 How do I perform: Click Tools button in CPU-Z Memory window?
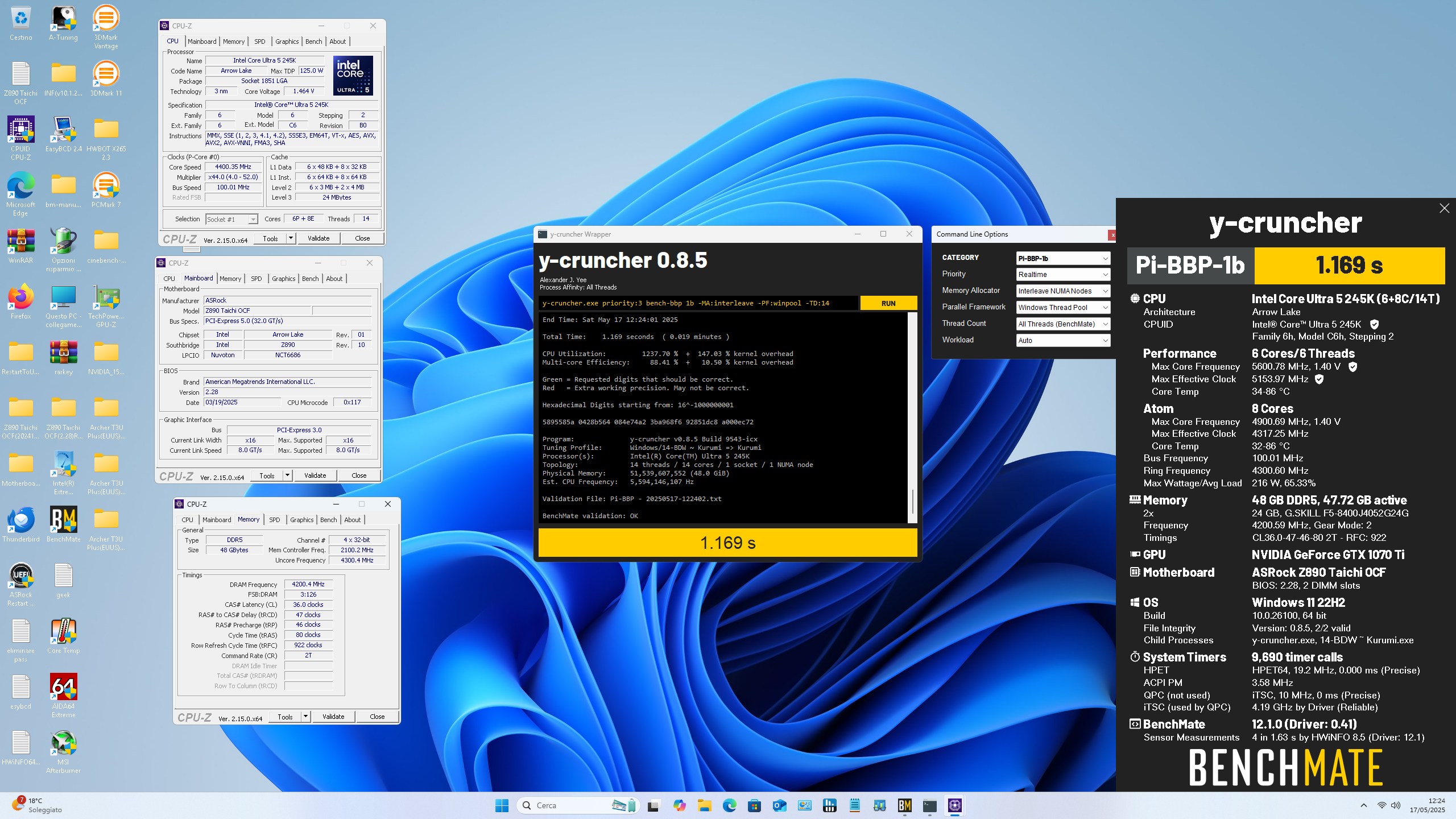pos(285,717)
